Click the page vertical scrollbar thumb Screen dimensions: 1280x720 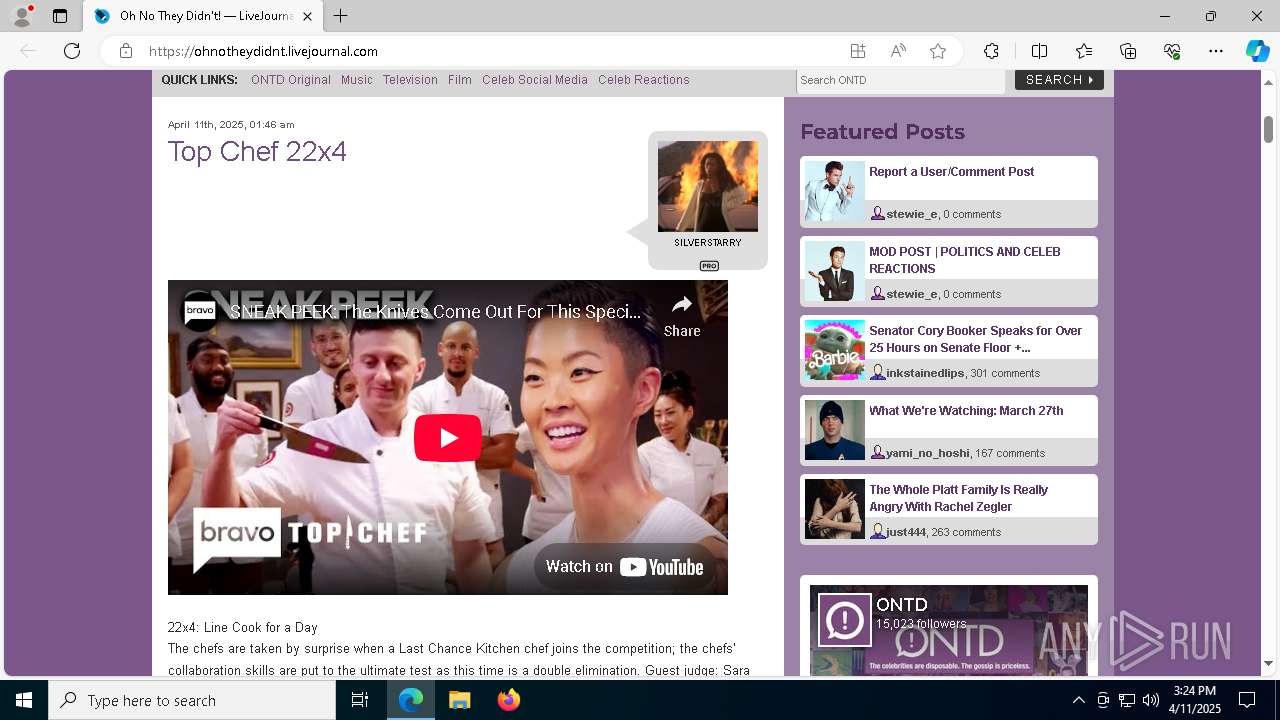[x=1268, y=129]
